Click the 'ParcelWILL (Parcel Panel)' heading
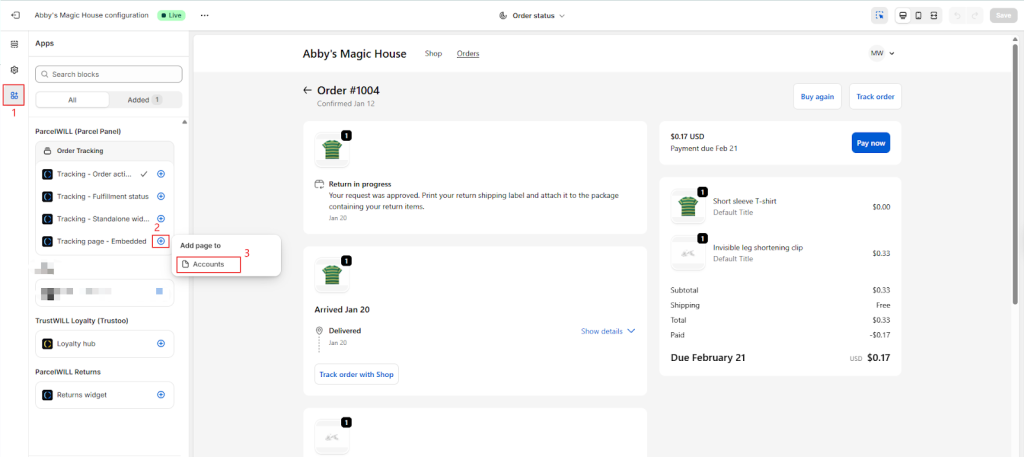The width and height of the screenshot is (1024, 457). click(78, 131)
